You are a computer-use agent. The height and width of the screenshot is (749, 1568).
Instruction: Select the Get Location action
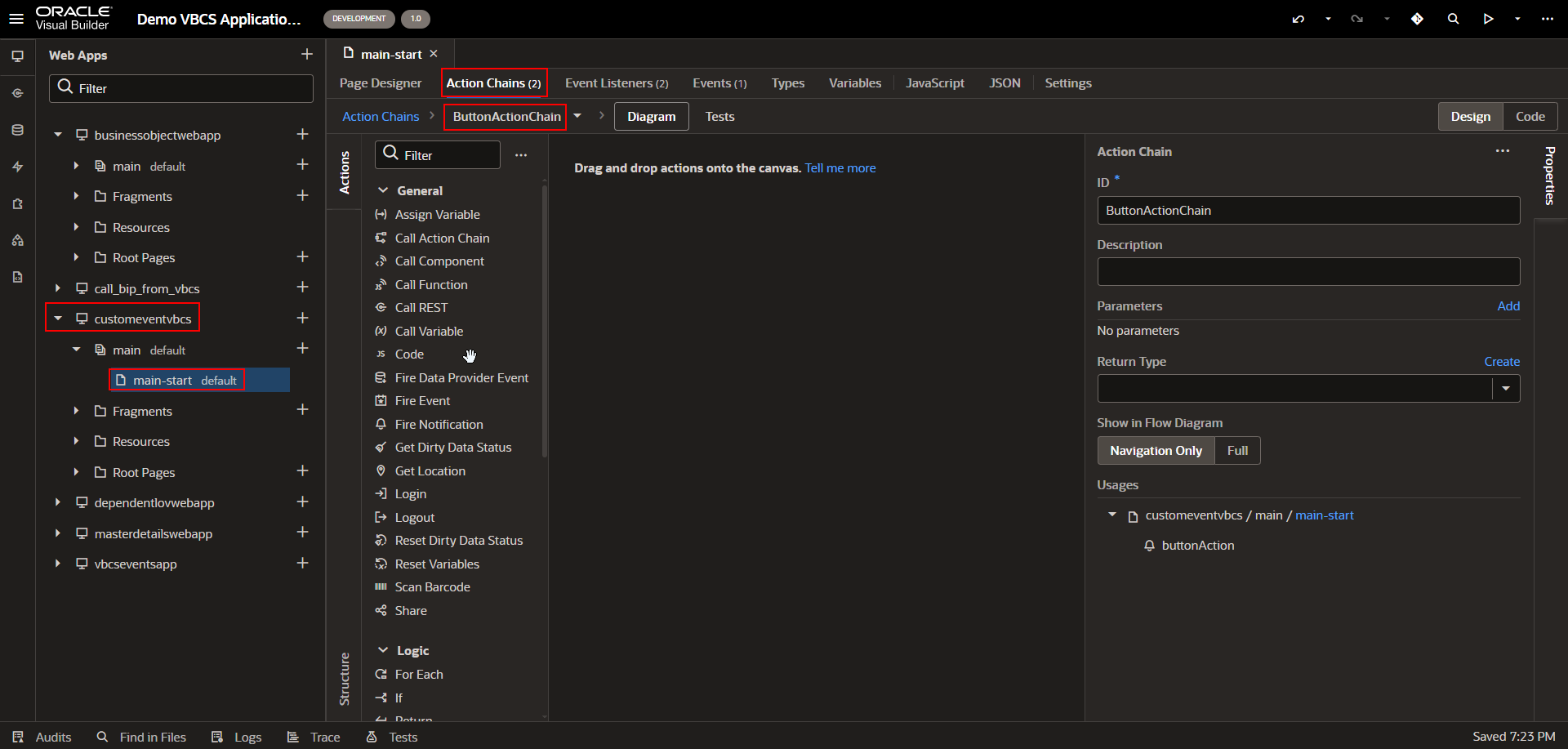tap(430, 471)
